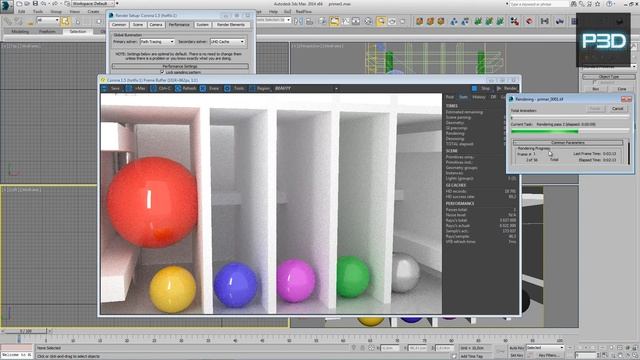Image resolution: width=640 pixels, height=360 pixels.
Task: Click the first green plant toolbar icon
Action: click(x=478, y=21)
